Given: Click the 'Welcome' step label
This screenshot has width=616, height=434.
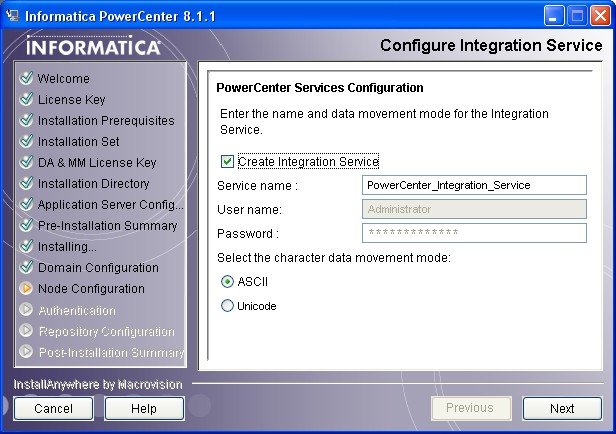Looking at the screenshot, I should [64, 79].
